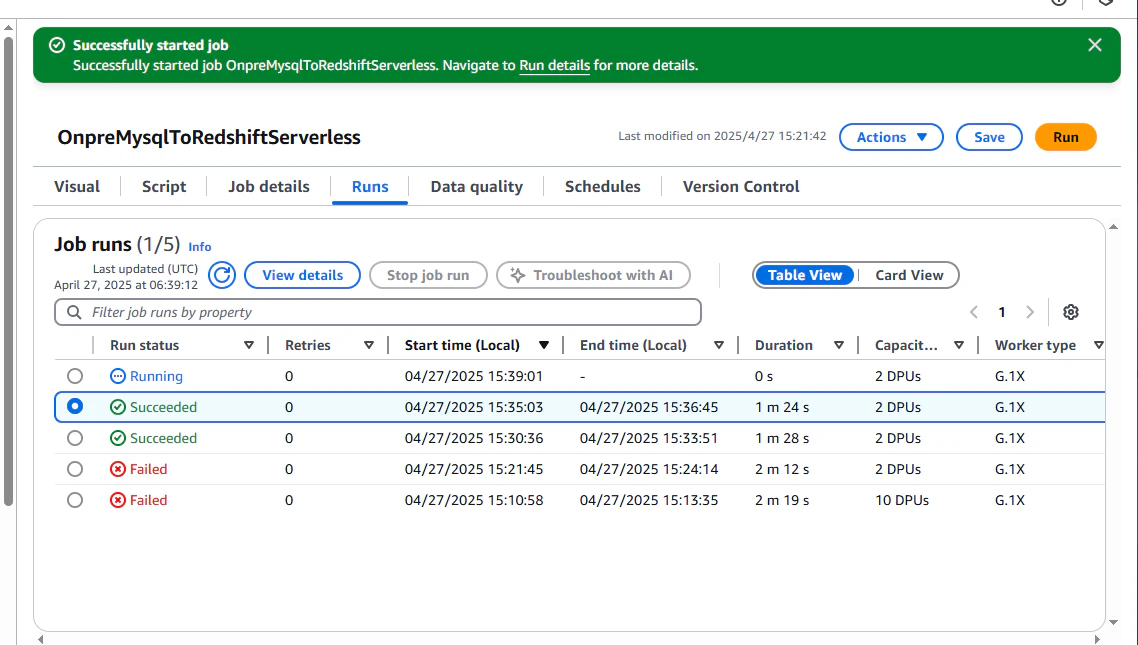Select radio for failed run at 15:21:45

click(x=75, y=469)
